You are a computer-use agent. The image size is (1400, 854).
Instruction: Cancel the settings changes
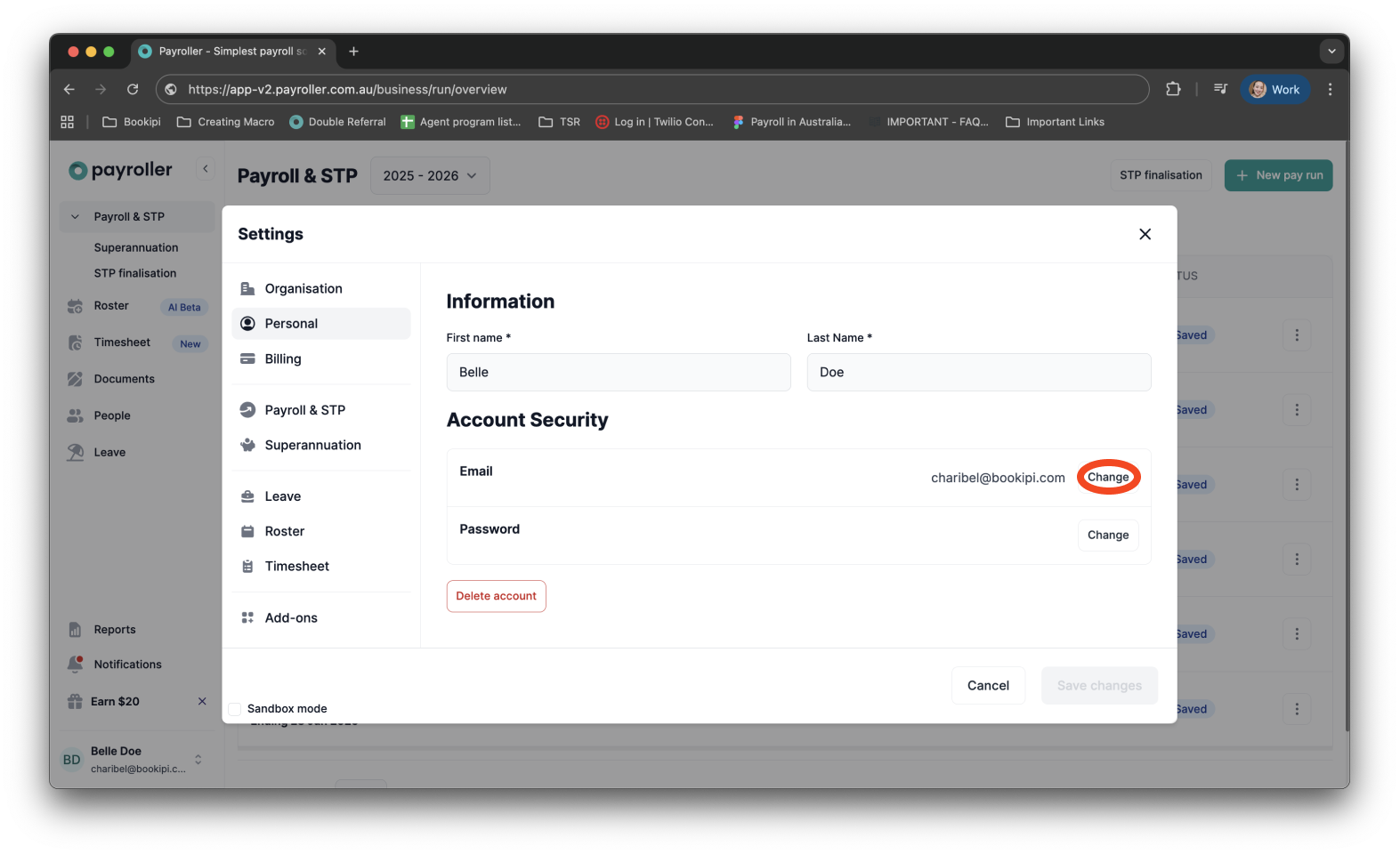(988, 686)
